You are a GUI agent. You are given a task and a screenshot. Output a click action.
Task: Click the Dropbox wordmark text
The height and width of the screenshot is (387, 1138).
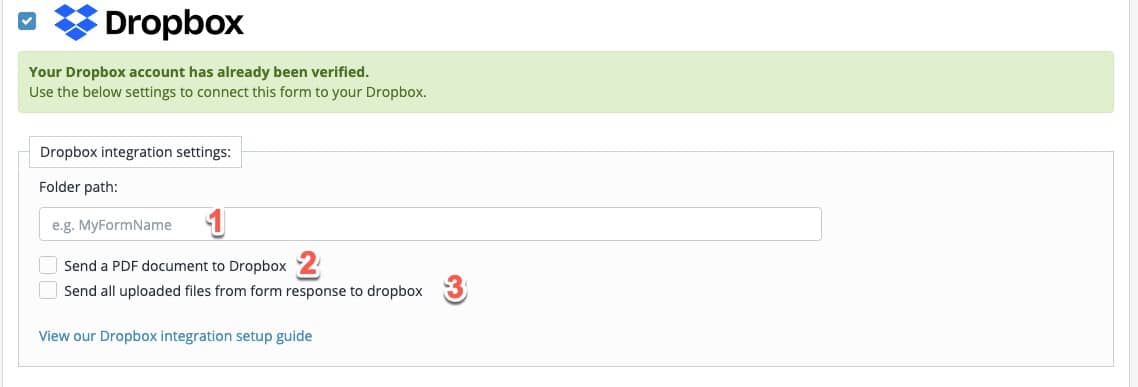coord(174,23)
